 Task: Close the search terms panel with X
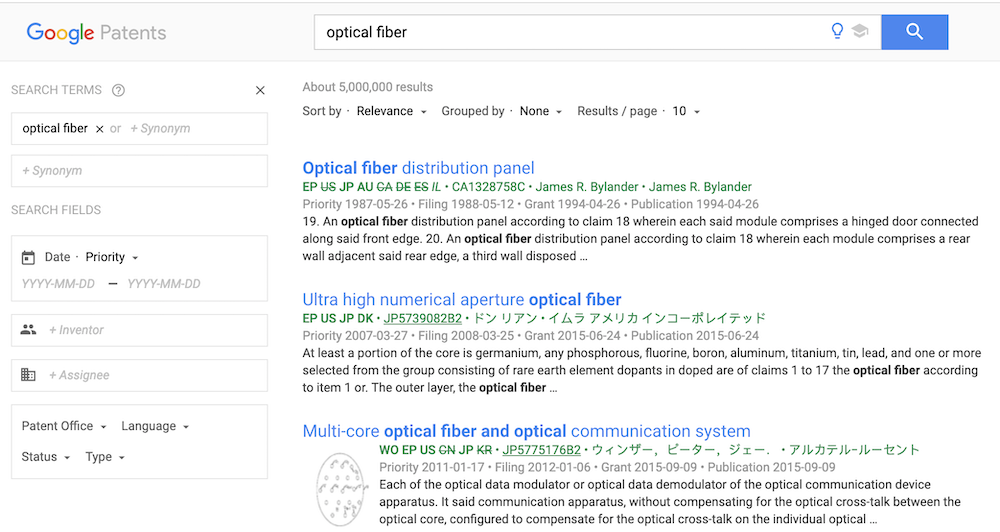(x=260, y=90)
